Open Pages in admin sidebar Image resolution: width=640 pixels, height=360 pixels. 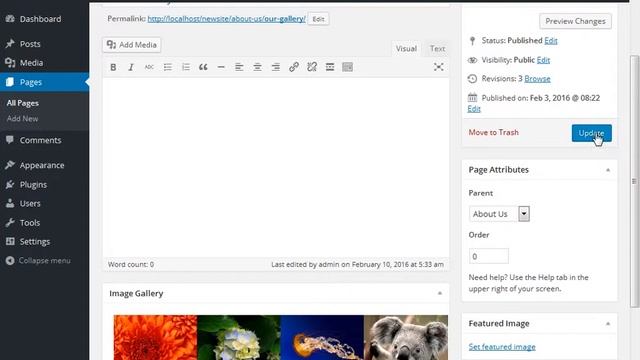click(44, 82)
